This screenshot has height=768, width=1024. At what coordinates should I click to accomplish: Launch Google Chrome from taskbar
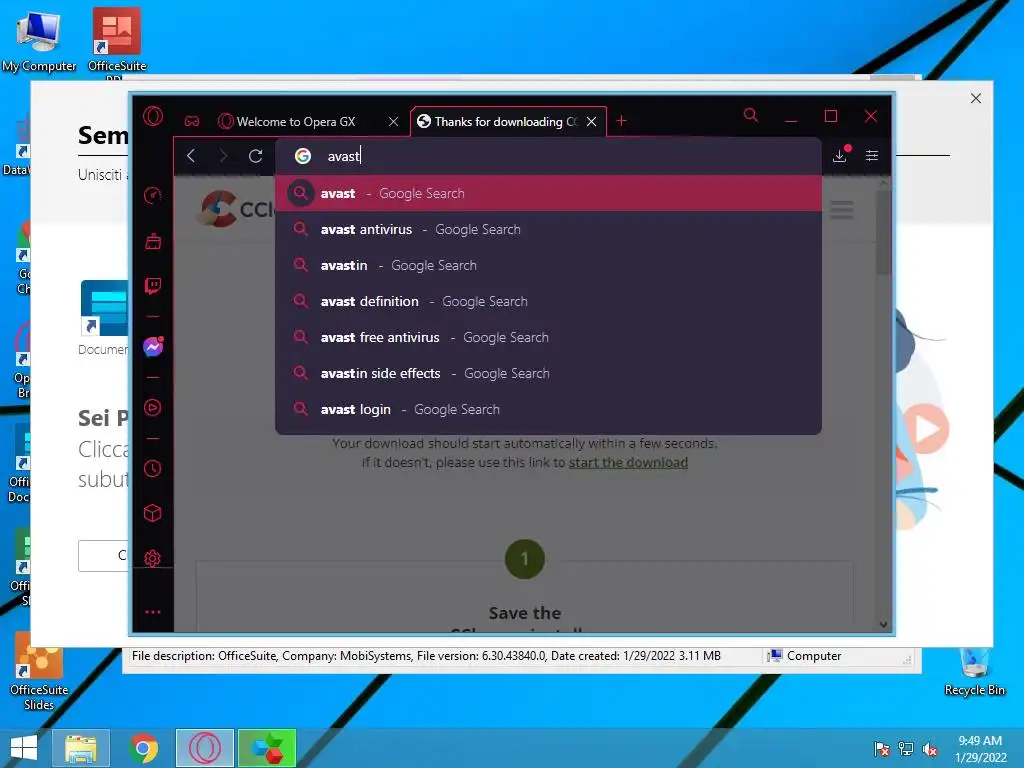[144, 748]
